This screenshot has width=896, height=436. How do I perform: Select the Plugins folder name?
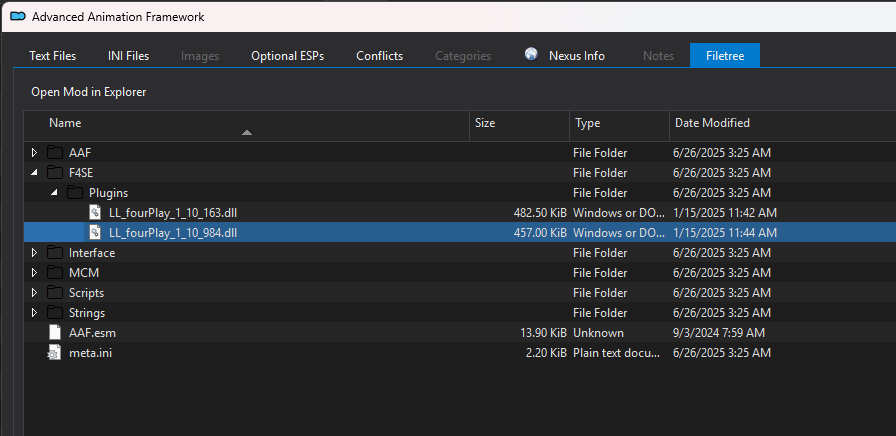(x=109, y=193)
